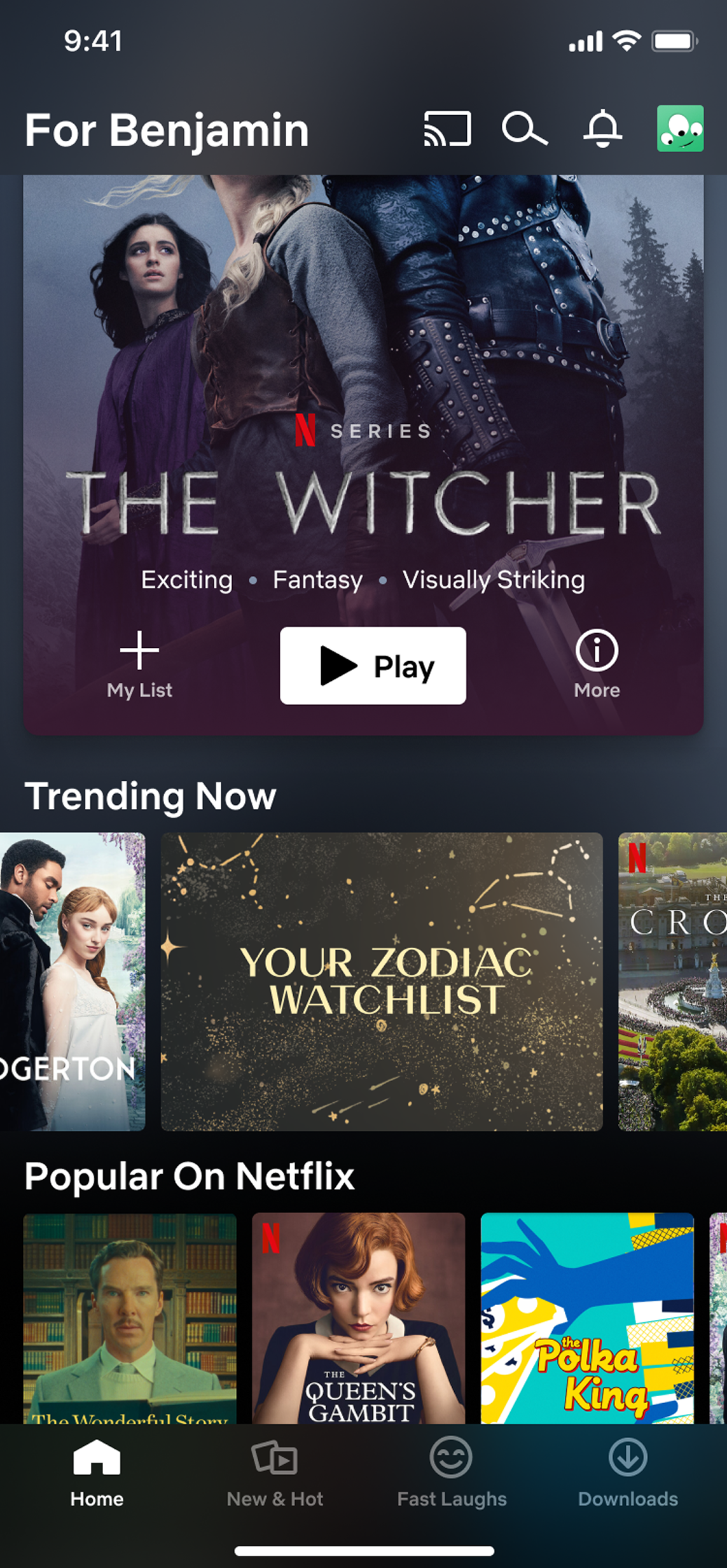This screenshot has height=1568, width=727.
Task: Play The Witcher
Action: pyautogui.click(x=373, y=666)
